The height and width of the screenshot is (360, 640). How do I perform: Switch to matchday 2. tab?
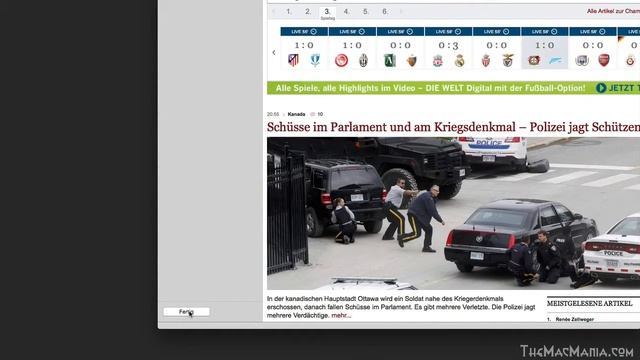(308, 12)
